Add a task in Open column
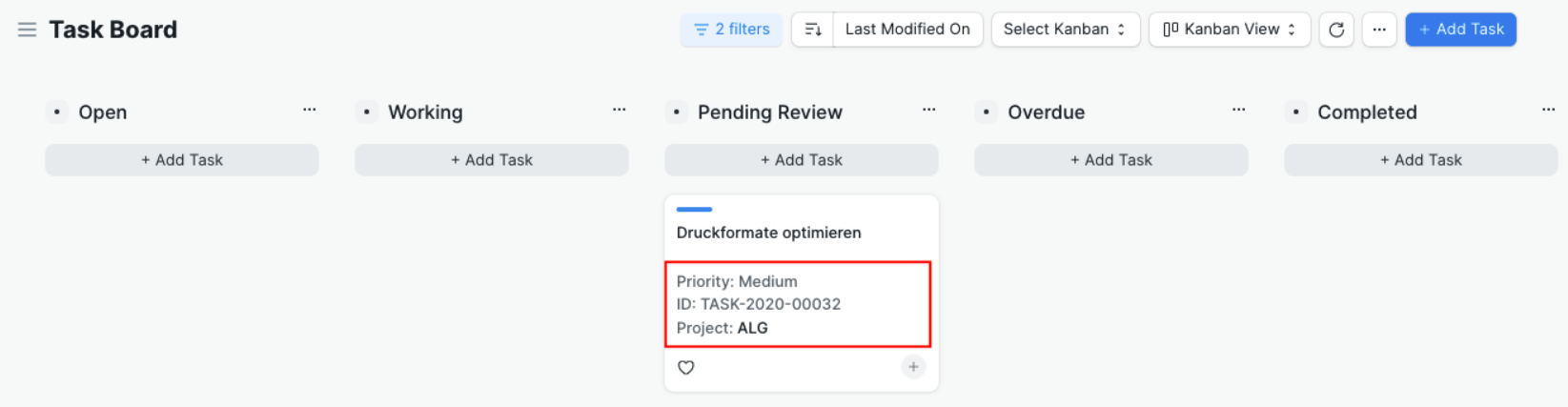This screenshot has height=407, width=1568. coord(182,160)
